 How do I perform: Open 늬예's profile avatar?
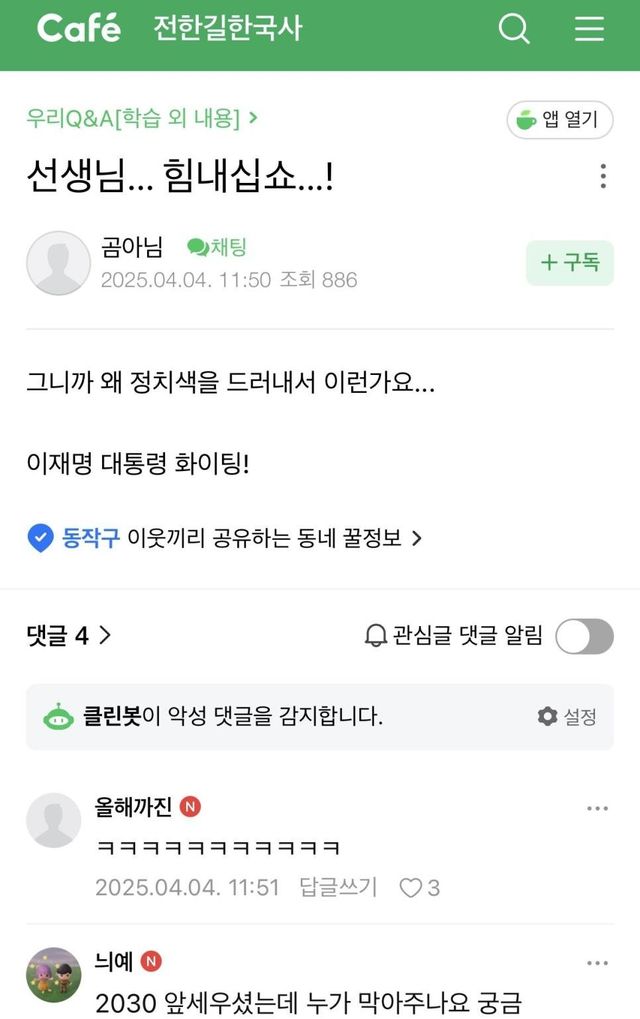point(54,974)
